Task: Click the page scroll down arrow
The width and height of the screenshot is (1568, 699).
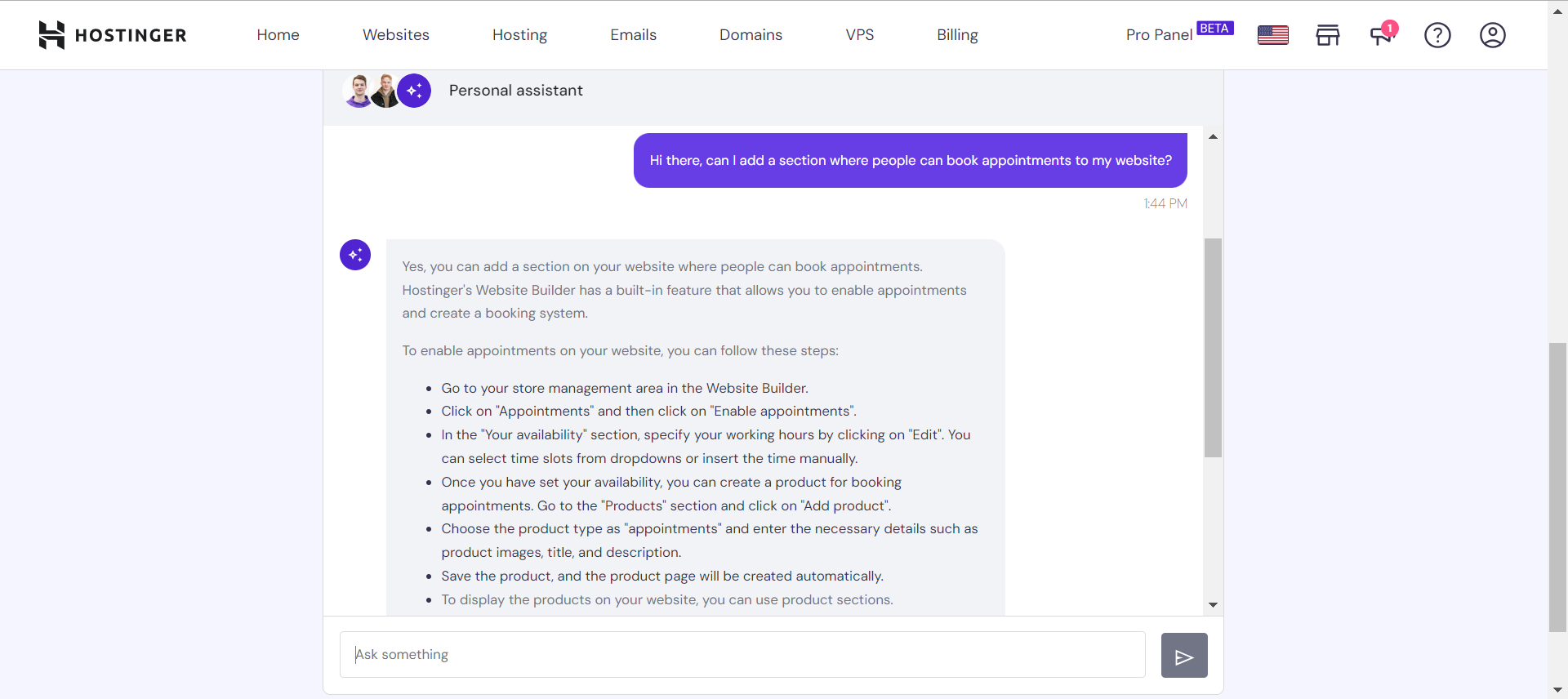Action: 1557,691
